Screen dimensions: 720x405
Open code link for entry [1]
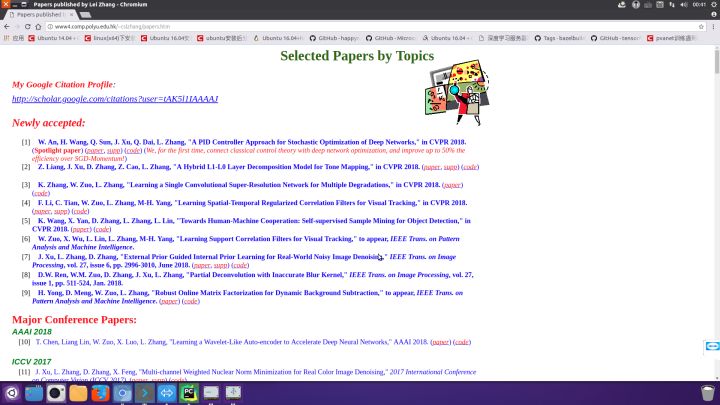click(133, 151)
